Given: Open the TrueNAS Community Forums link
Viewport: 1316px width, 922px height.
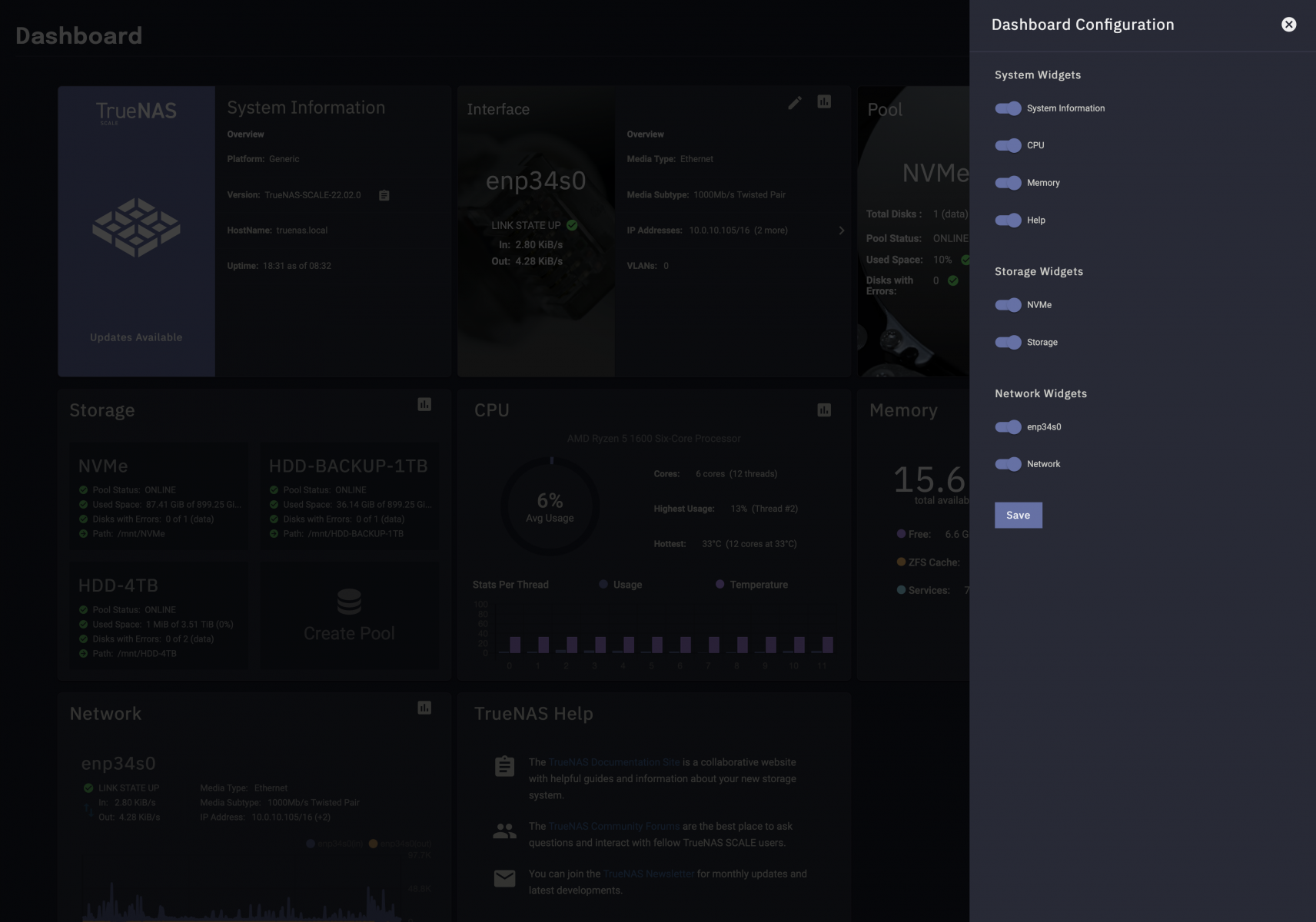Looking at the screenshot, I should click(613, 826).
